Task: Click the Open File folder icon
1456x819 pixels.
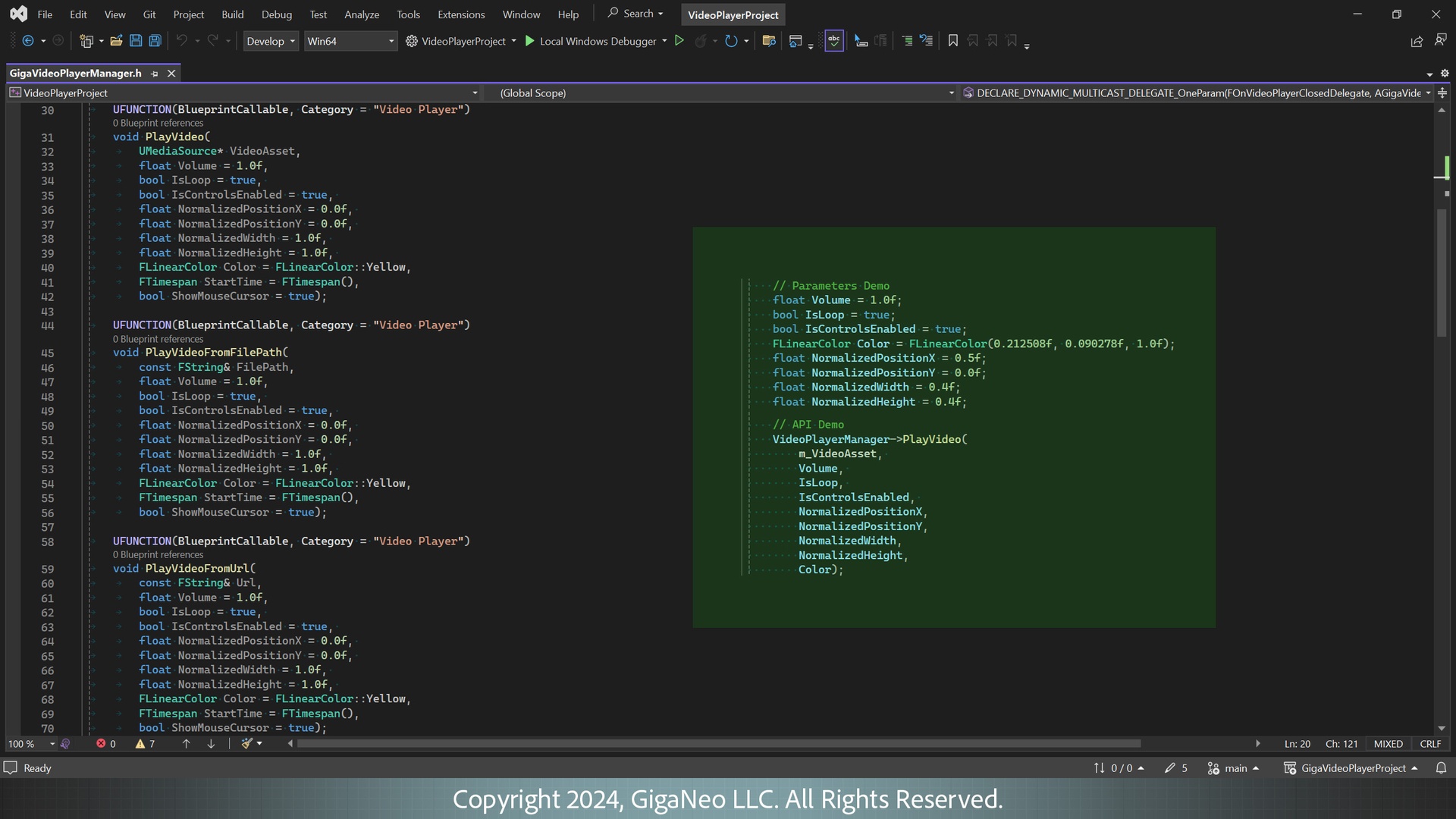Action: click(x=116, y=41)
